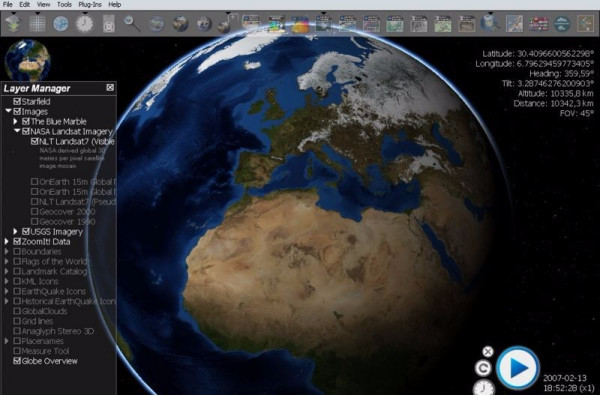
Task: Expand the Flags of the World node
Action: tap(7, 261)
